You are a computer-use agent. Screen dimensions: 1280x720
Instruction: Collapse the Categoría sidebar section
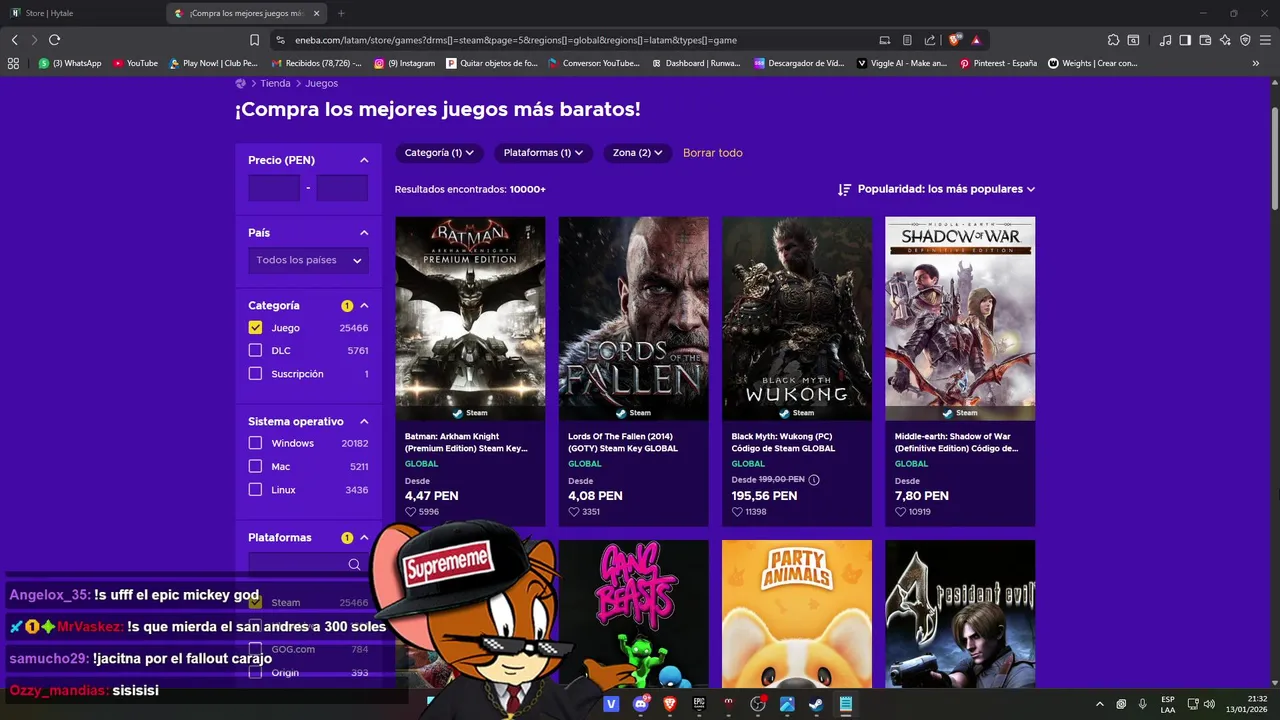click(364, 305)
